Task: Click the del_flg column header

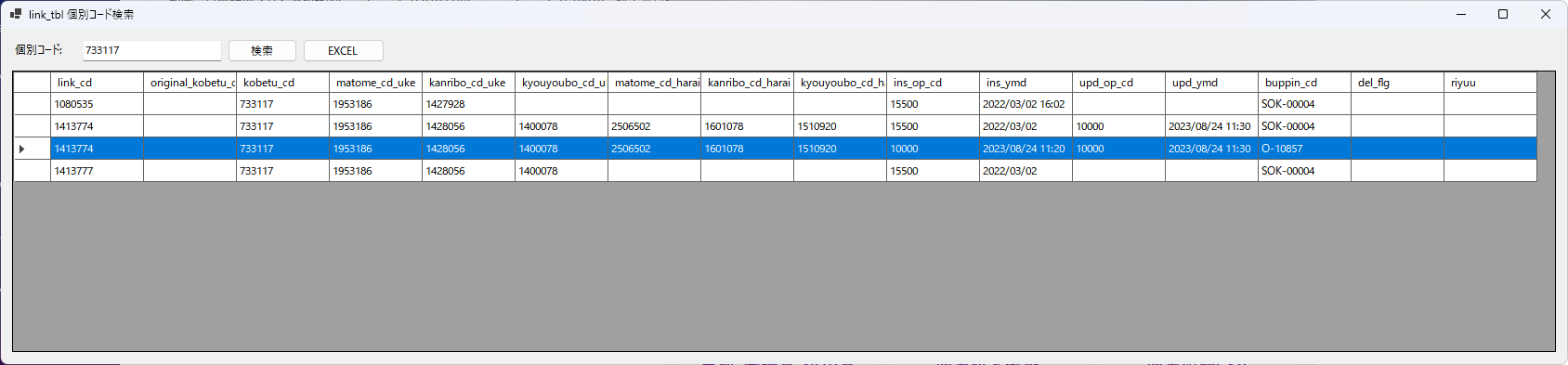Action: pos(1397,83)
